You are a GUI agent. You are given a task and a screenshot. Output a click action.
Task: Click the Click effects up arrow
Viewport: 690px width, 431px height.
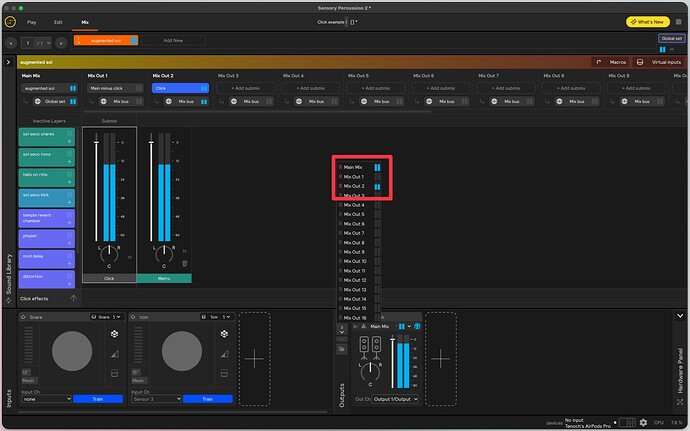(x=73, y=298)
